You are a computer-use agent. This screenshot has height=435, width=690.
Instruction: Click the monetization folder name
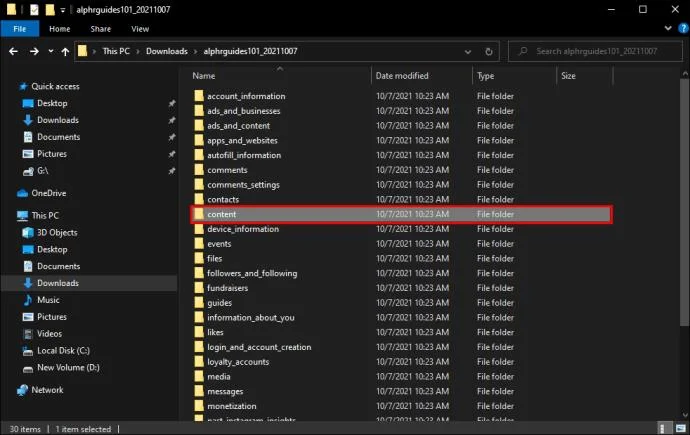click(x=231, y=406)
